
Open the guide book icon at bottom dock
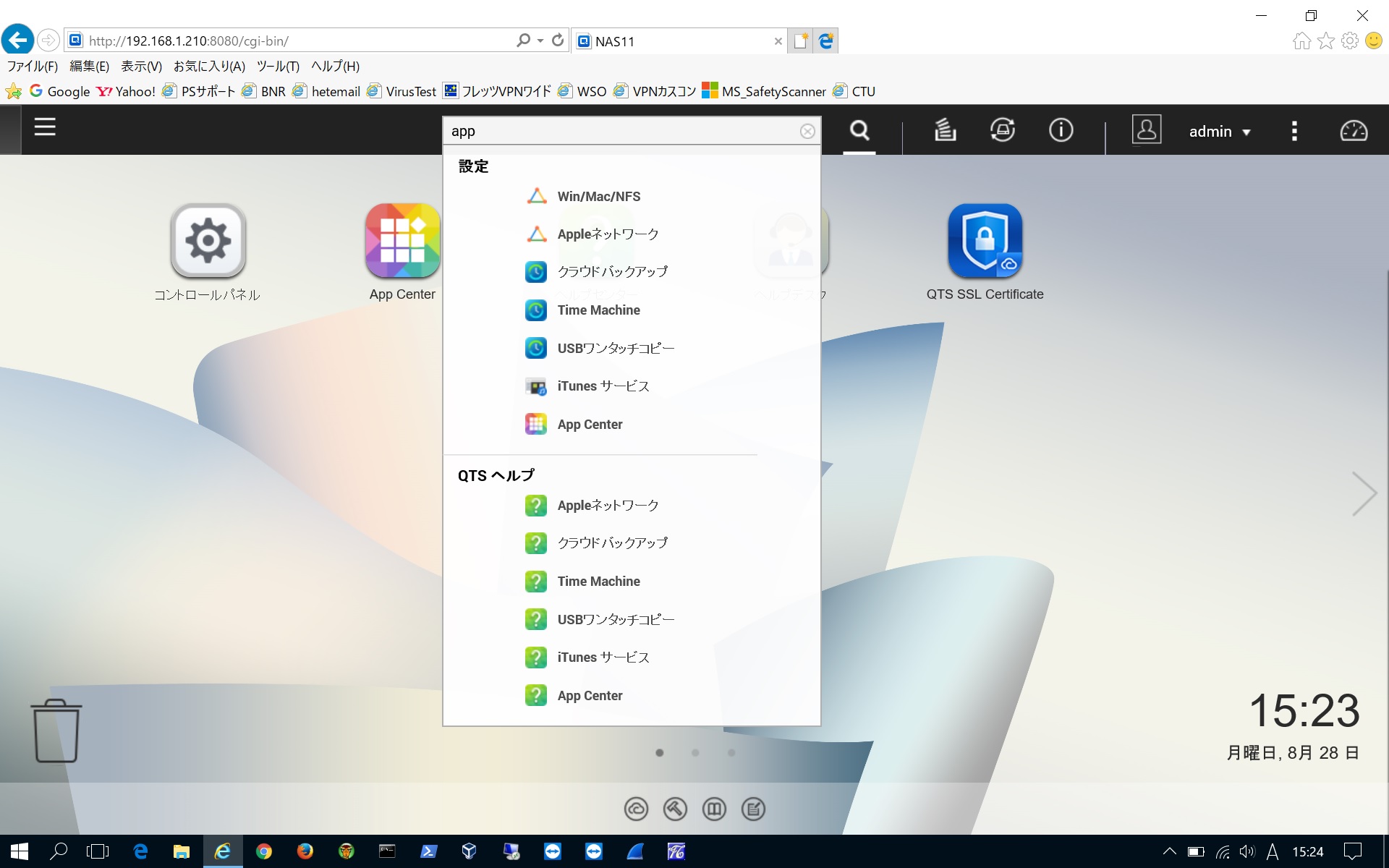coord(715,809)
